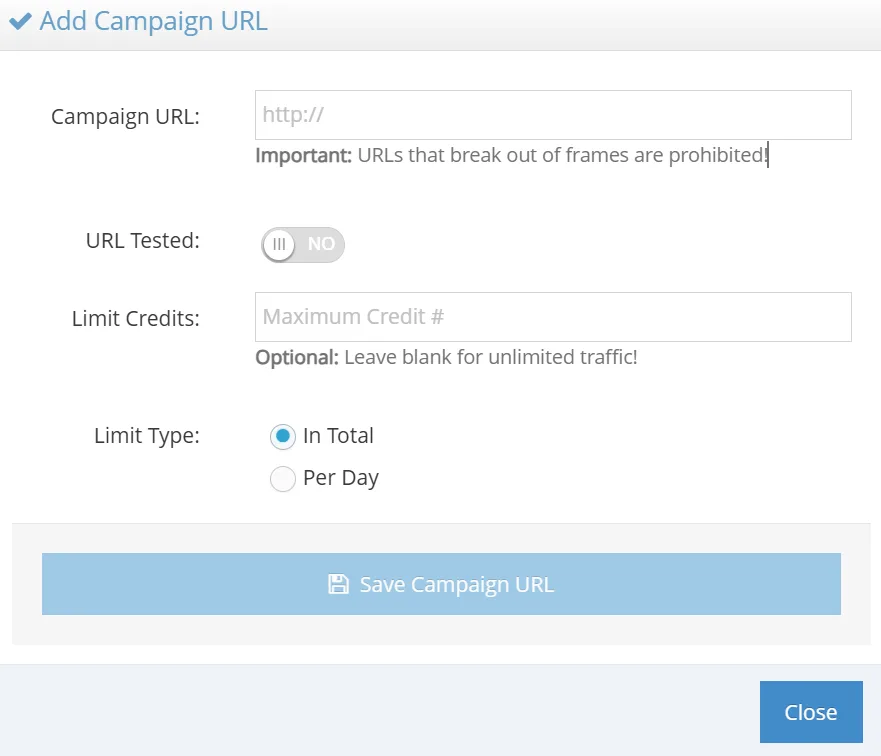Close the Add Campaign URL dialog
The width and height of the screenshot is (881, 756).
click(x=810, y=712)
